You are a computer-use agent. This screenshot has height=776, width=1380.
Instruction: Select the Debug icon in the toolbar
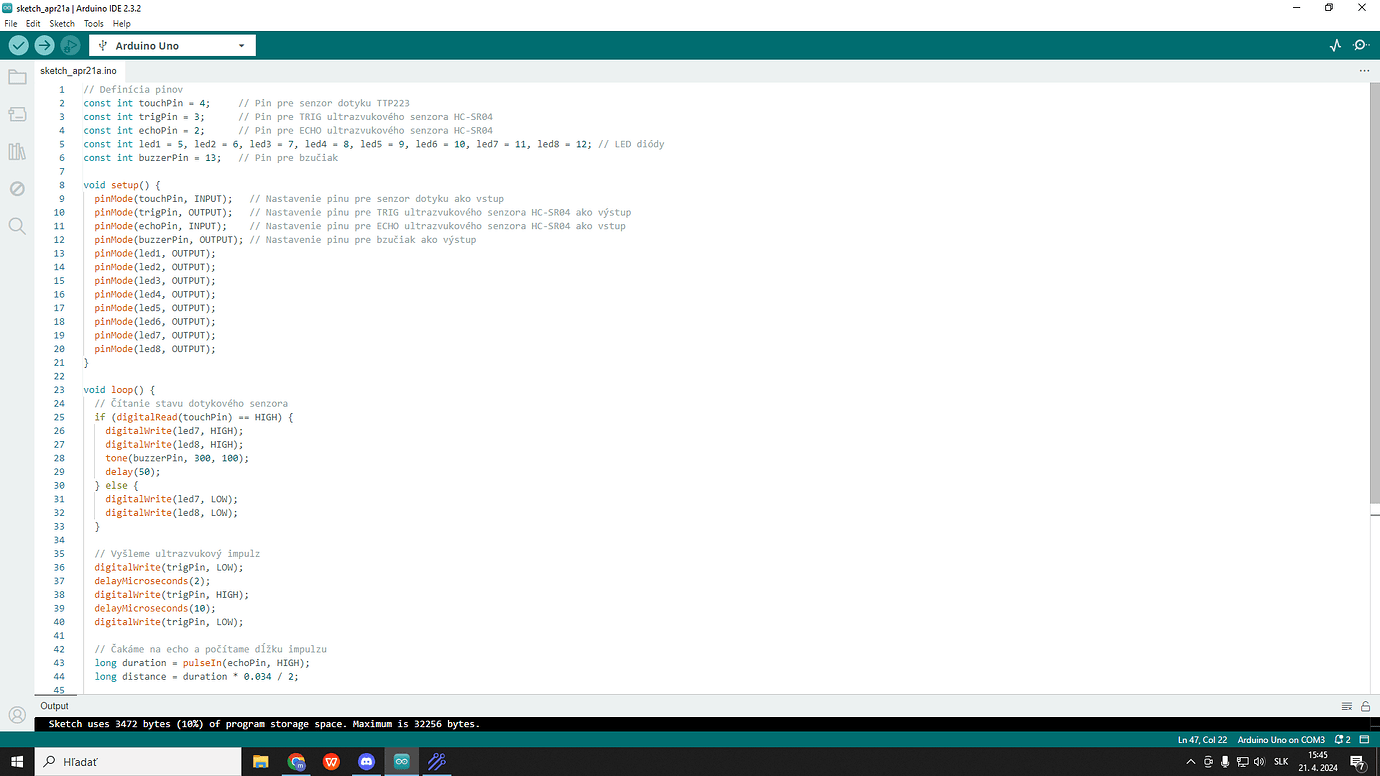tap(70, 45)
